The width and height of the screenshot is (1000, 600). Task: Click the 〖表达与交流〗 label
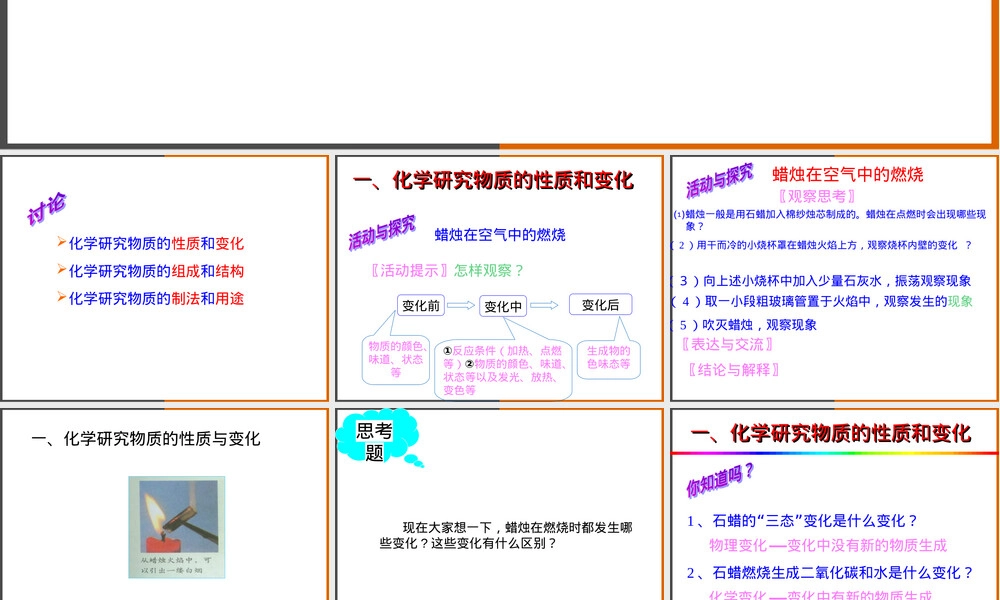point(727,344)
